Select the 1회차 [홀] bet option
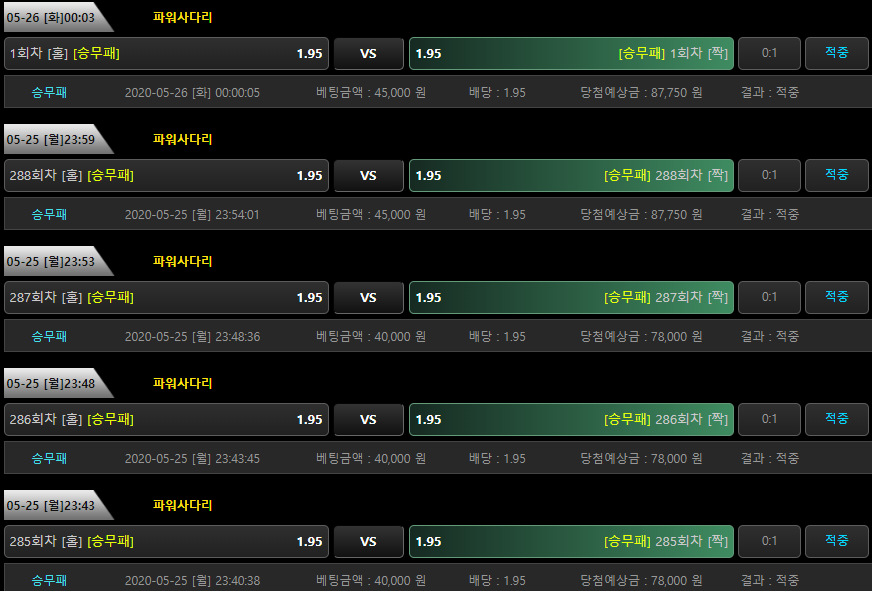872x591 pixels. (166, 53)
